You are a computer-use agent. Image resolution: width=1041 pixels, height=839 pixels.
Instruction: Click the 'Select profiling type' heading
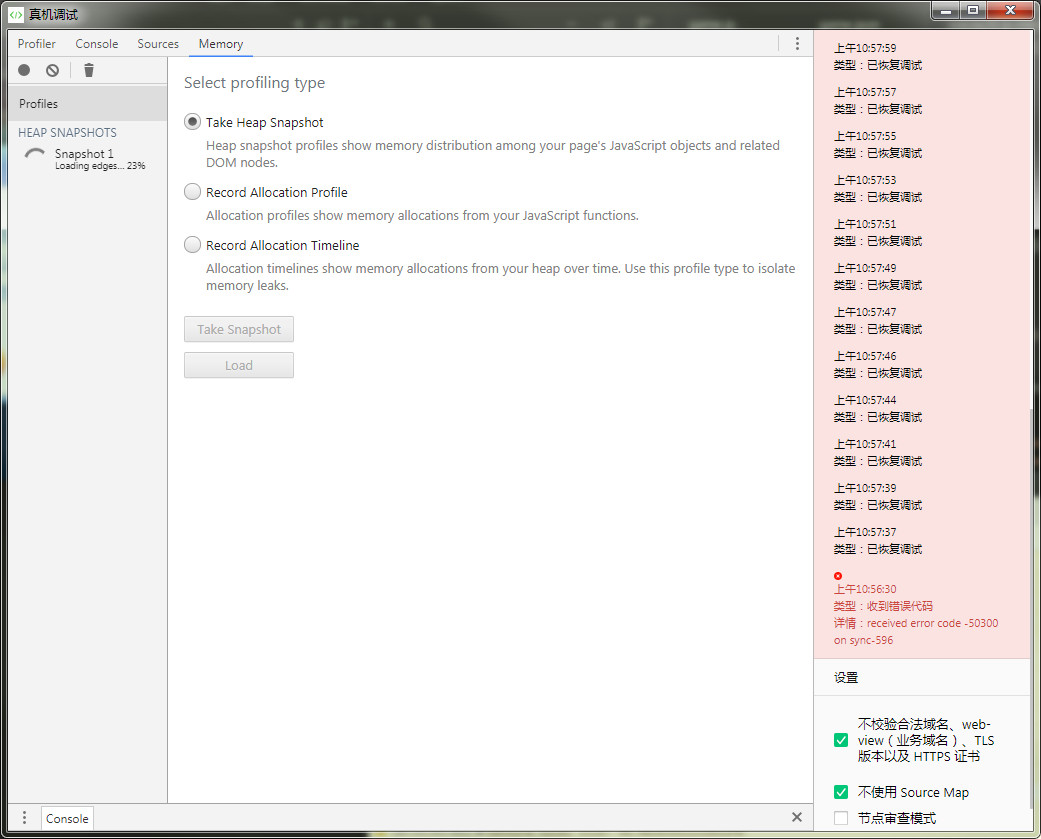pos(254,83)
